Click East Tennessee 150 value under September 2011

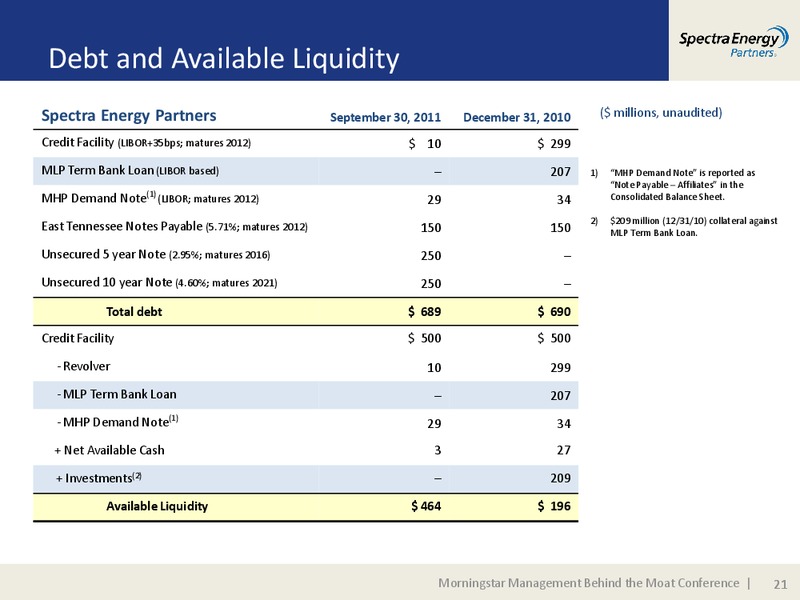431,228
